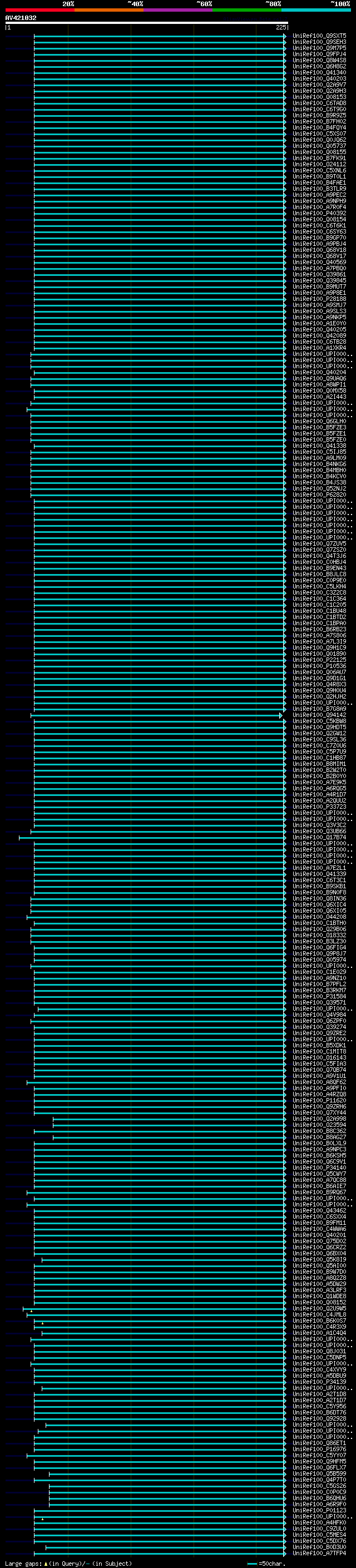Follow the UniRef100_P22125 link
The width and height of the screenshot is (356, 1568).
tap(319, 660)
